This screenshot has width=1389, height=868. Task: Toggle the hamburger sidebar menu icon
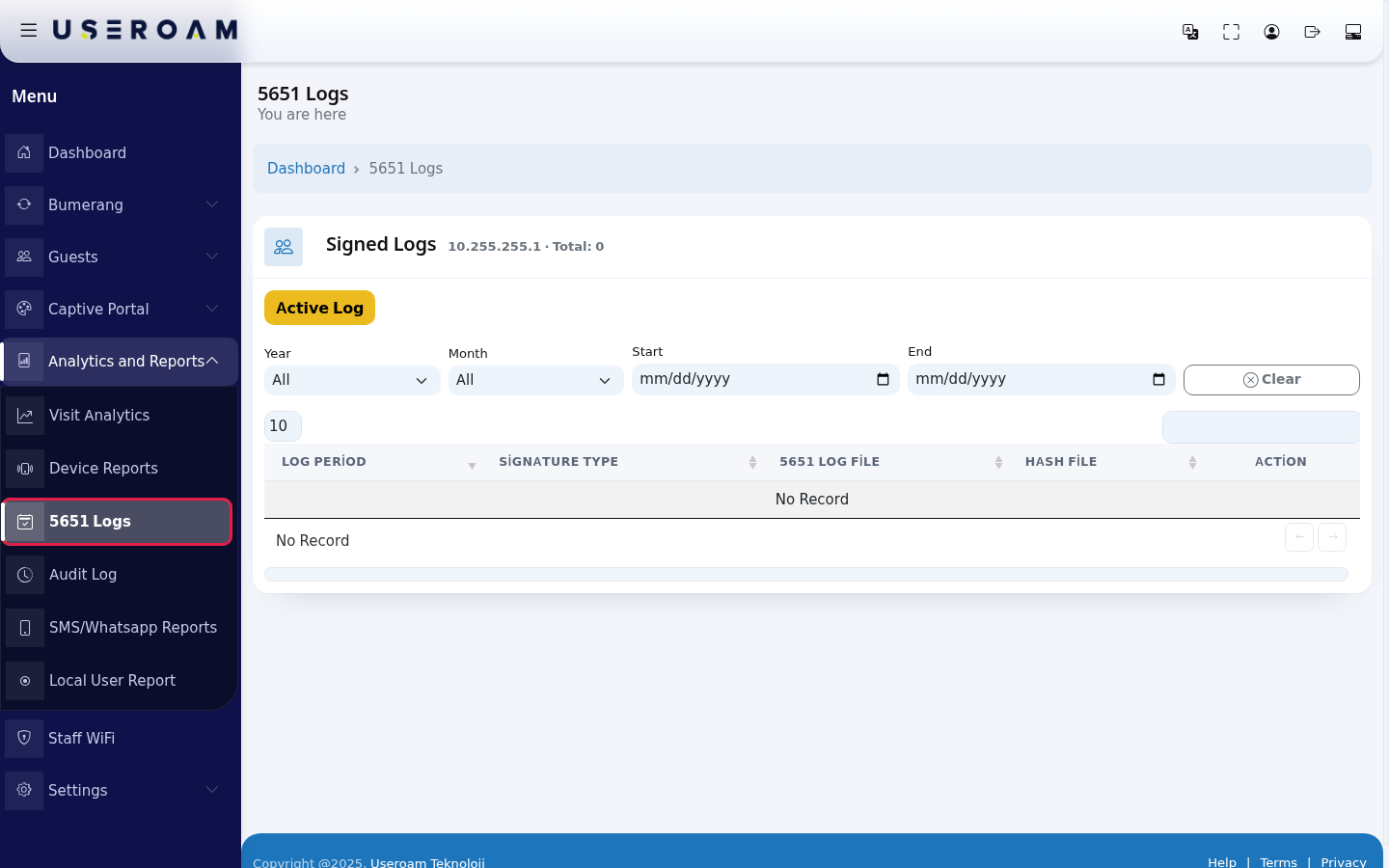[x=29, y=30]
